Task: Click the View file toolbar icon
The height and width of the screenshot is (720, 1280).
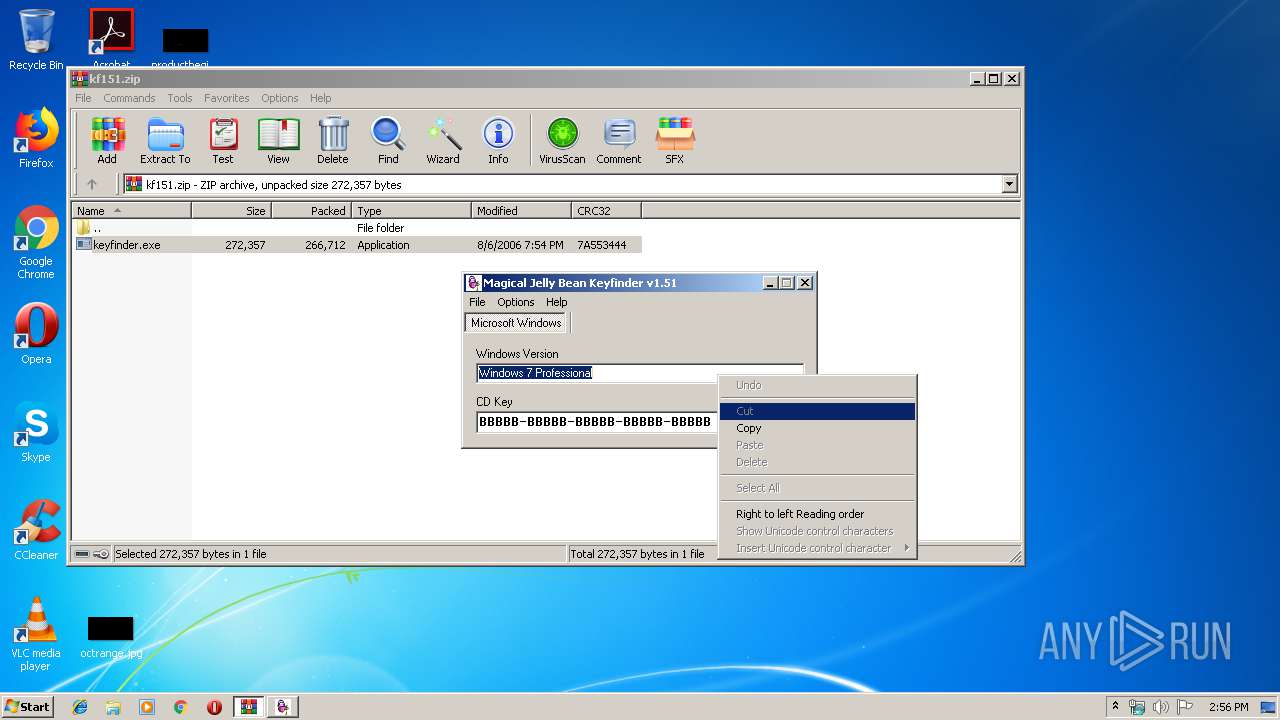Action: pos(278,140)
